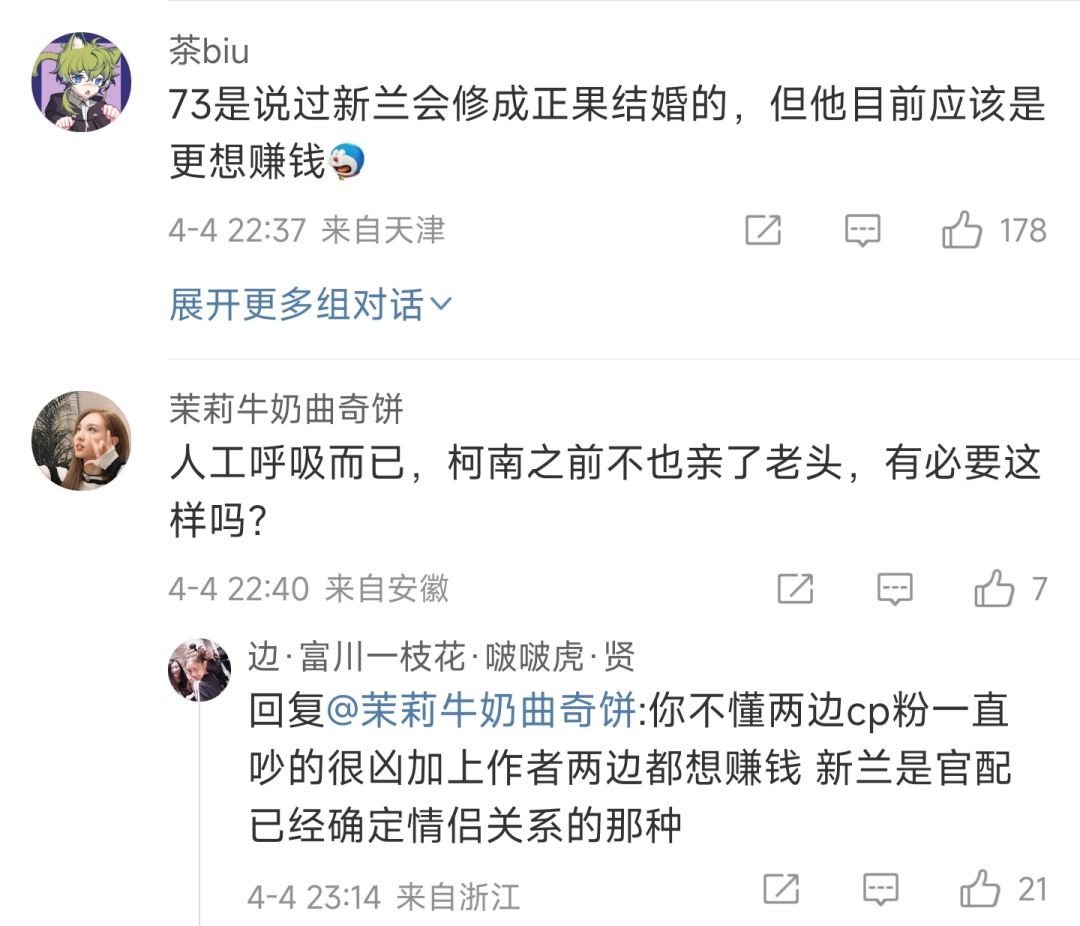Image resolution: width=1080 pixels, height=926 pixels.
Task: Like the reply with 21 likes
Action: coord(980,888)
